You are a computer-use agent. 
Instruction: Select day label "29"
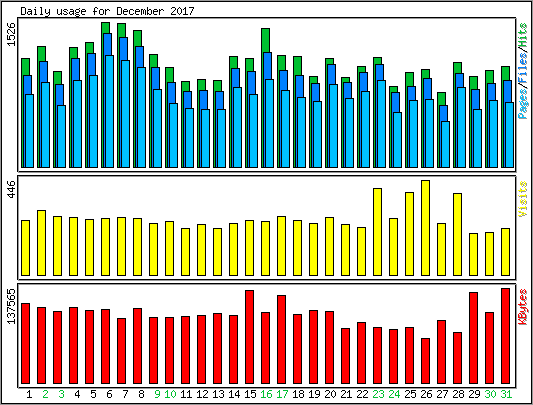[474, 394]
